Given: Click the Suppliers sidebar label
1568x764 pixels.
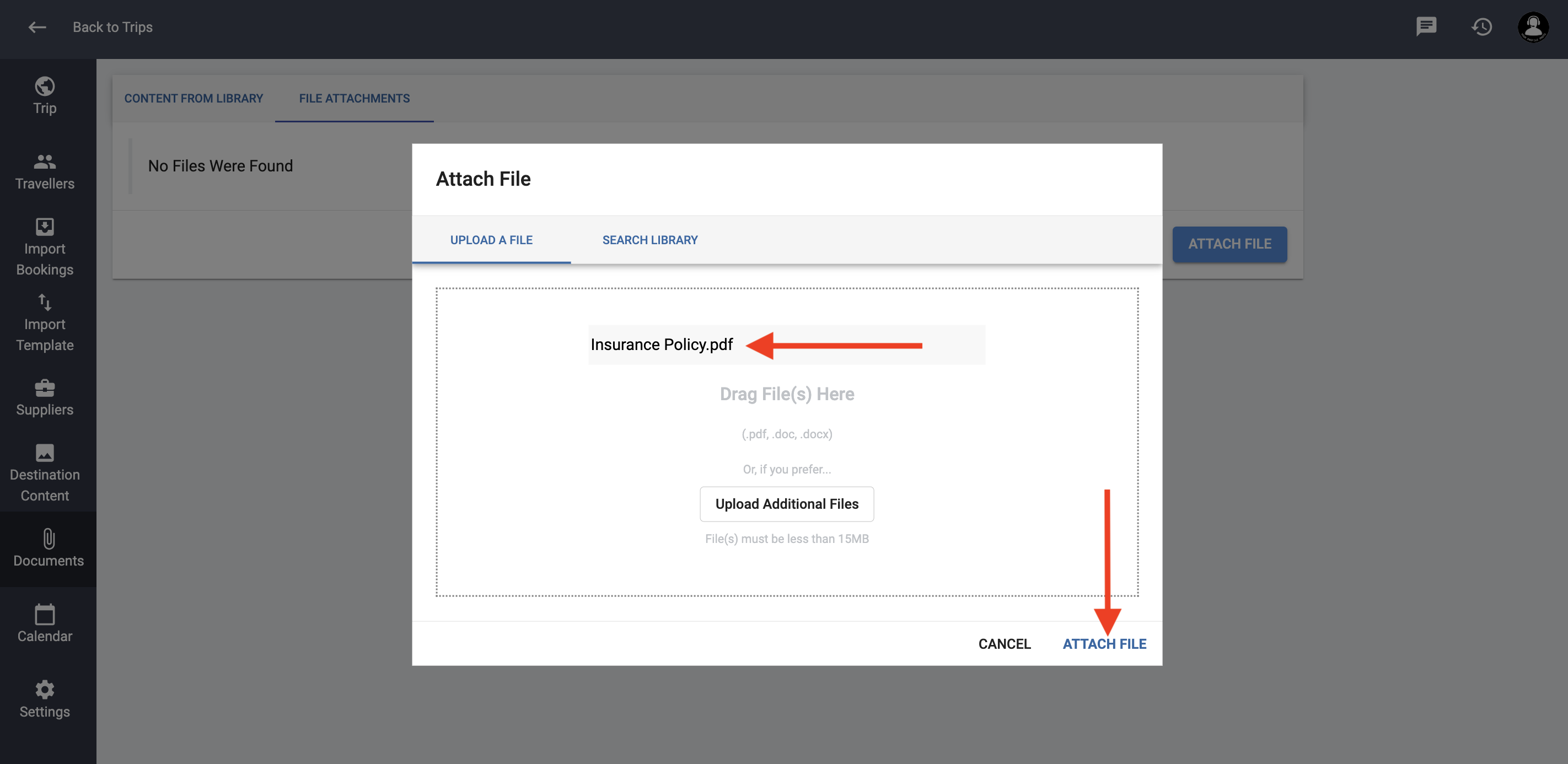Looking at the screenshot, I should coord(45,410).
